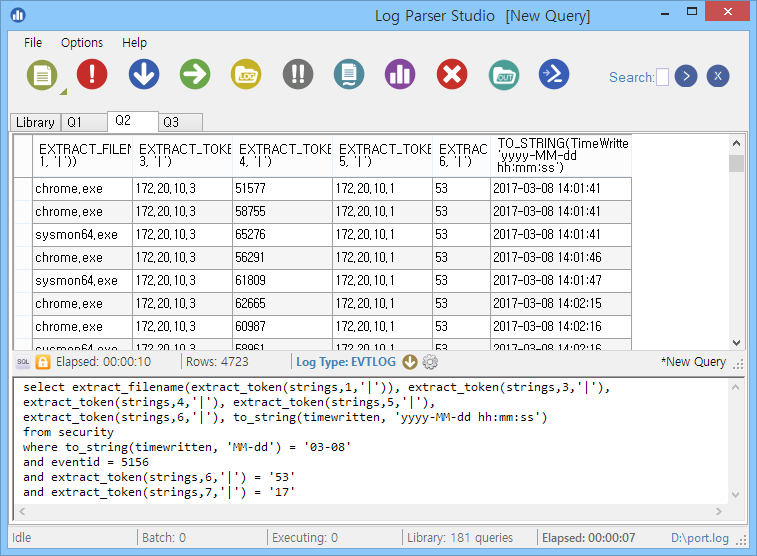757x556 pixels.
Task: Sort by the TO_STRING(TimeWritten) column header
Action: click(x=561, y=155)
